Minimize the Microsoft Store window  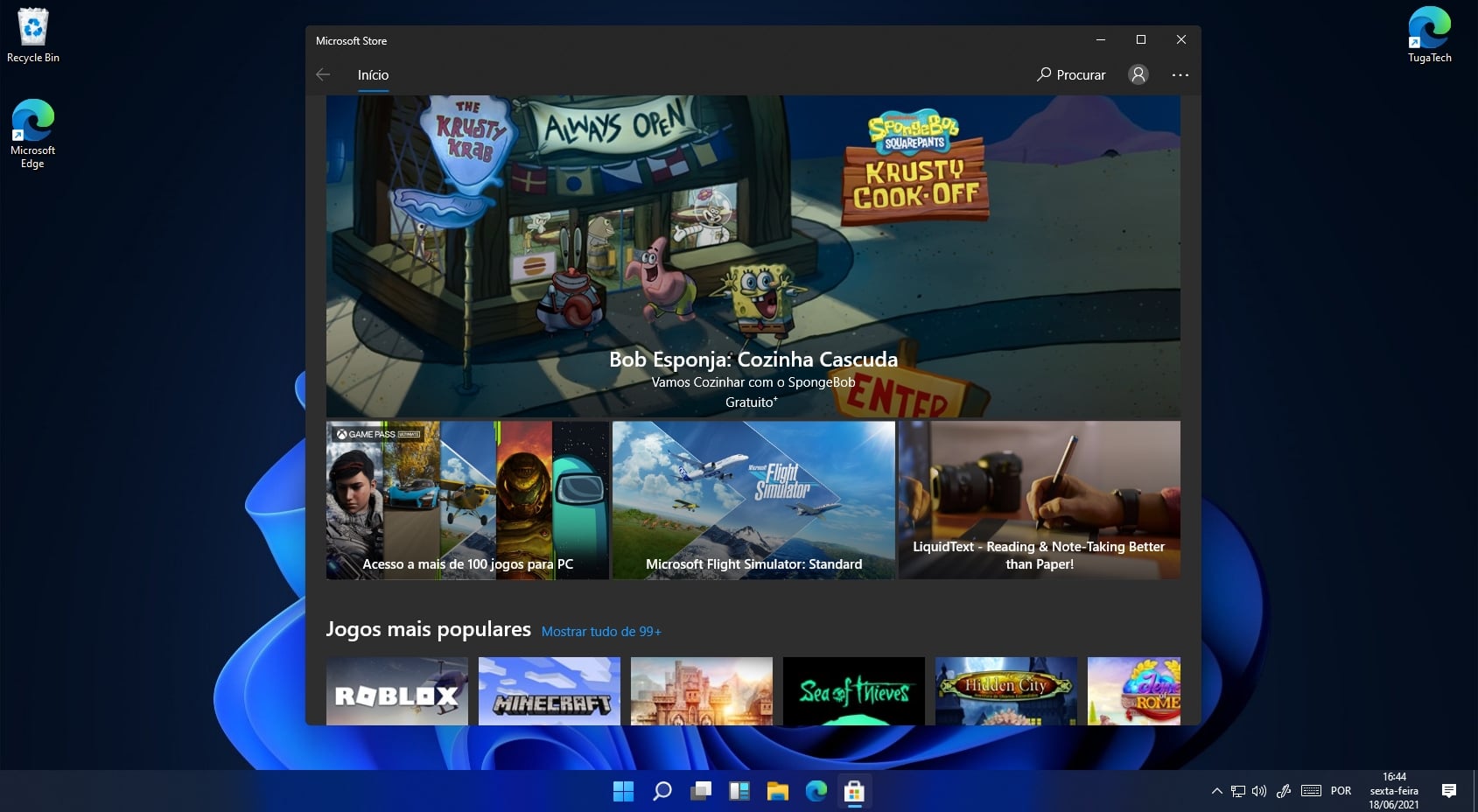click(1101, 39)
